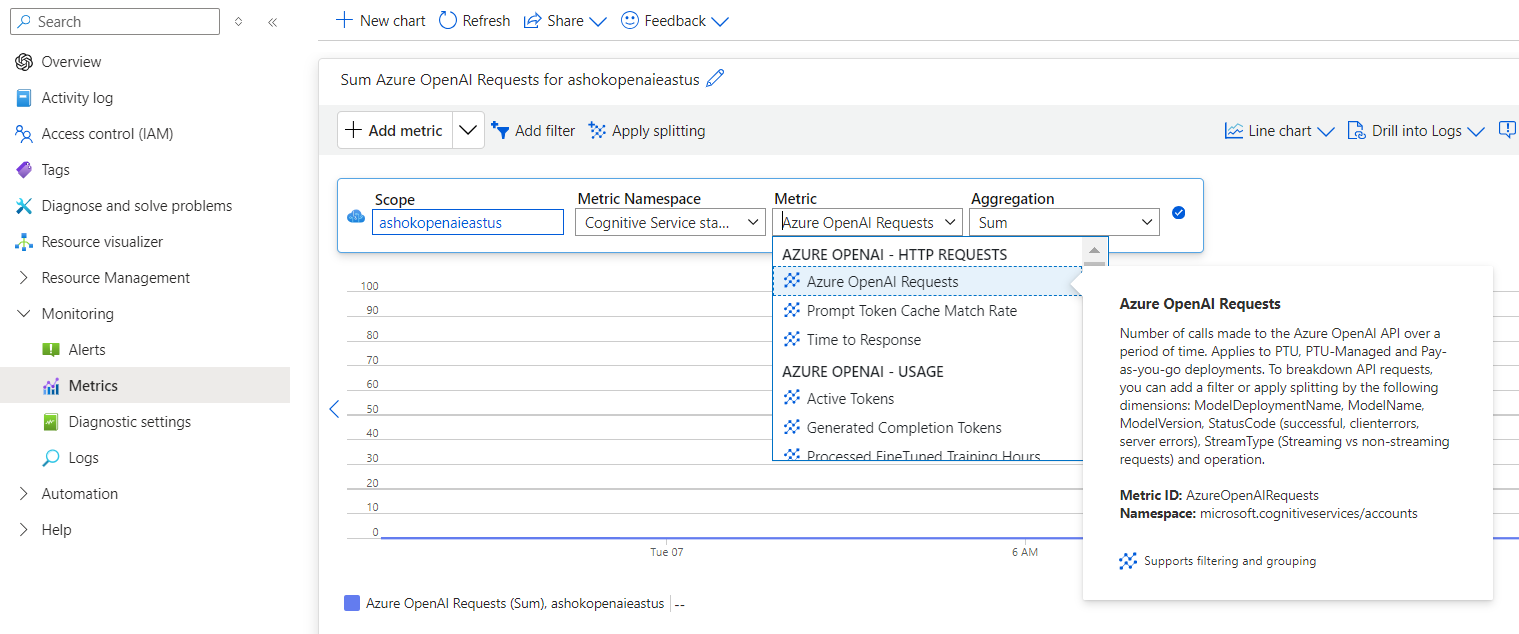Viewport: 1519px width, 634px height.
Task: Click the Feedback smiley icon
Action: pos(630,20)
